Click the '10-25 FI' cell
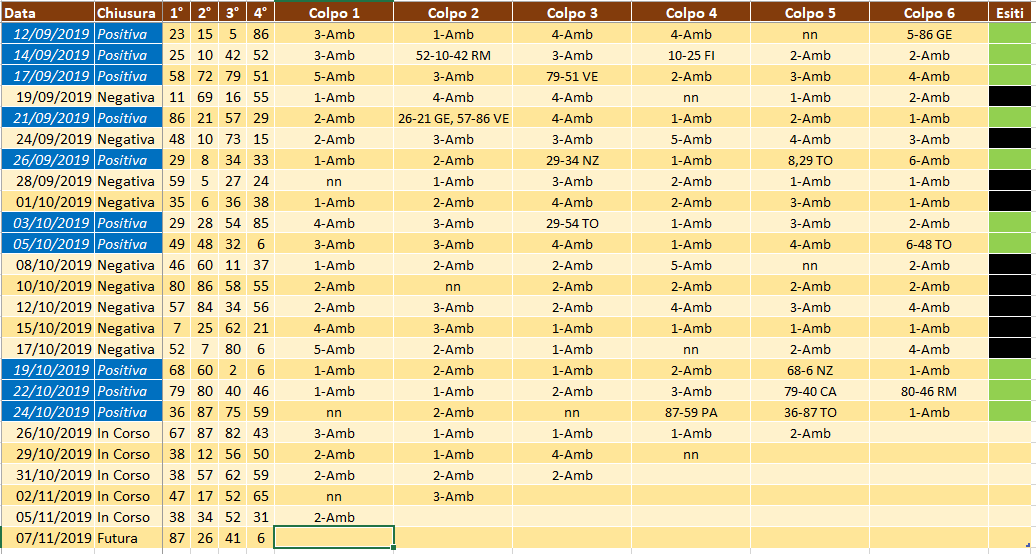The height and width of the screenshot is (554, 1036). [x=691, y=56]
